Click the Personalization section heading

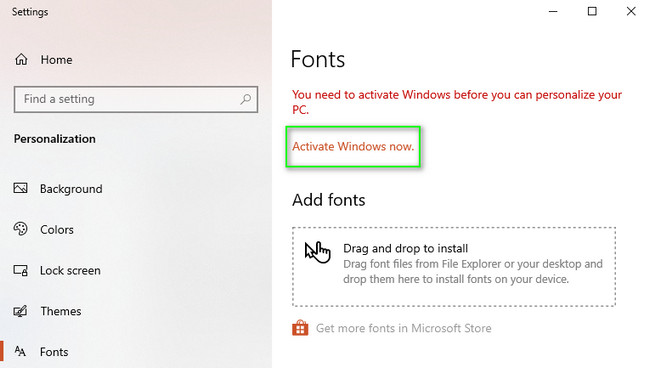tap(55, 139)
